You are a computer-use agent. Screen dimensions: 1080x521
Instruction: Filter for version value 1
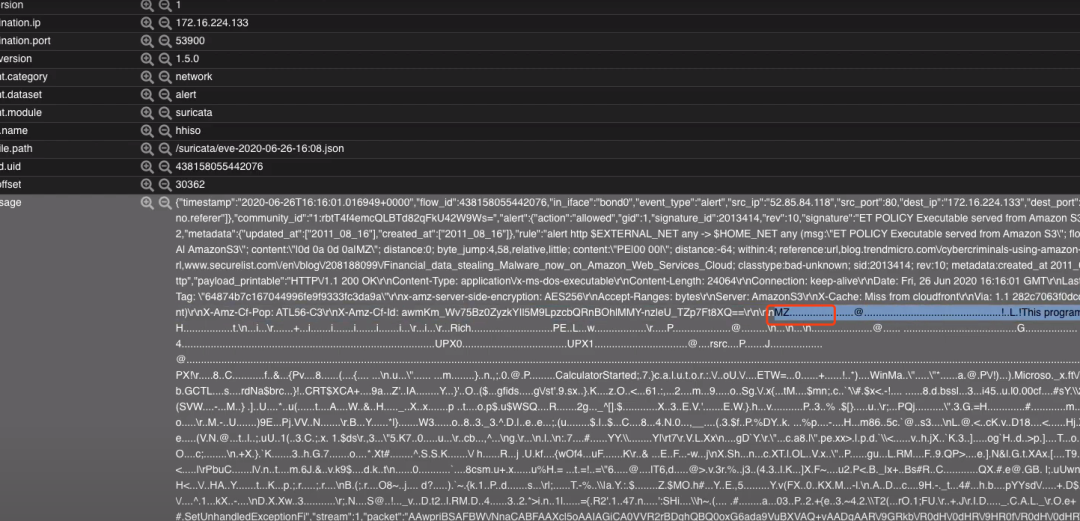147,5
